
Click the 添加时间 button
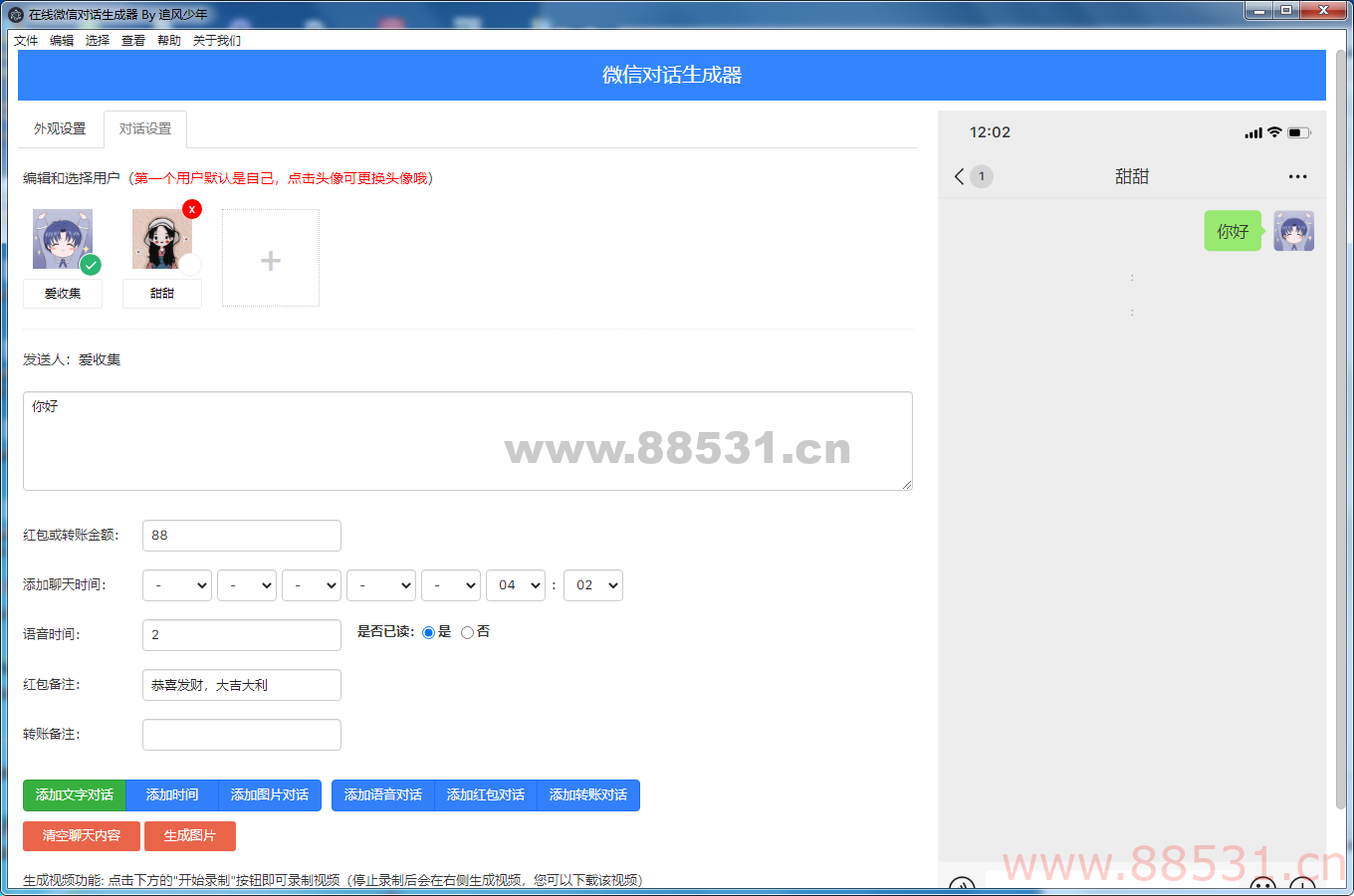point(172,795)
